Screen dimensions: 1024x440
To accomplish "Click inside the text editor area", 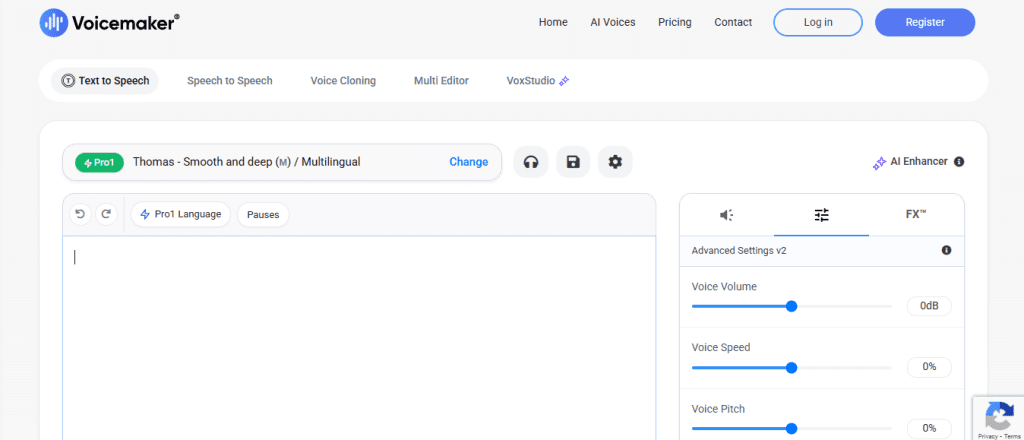I will [x=359, y=338].
